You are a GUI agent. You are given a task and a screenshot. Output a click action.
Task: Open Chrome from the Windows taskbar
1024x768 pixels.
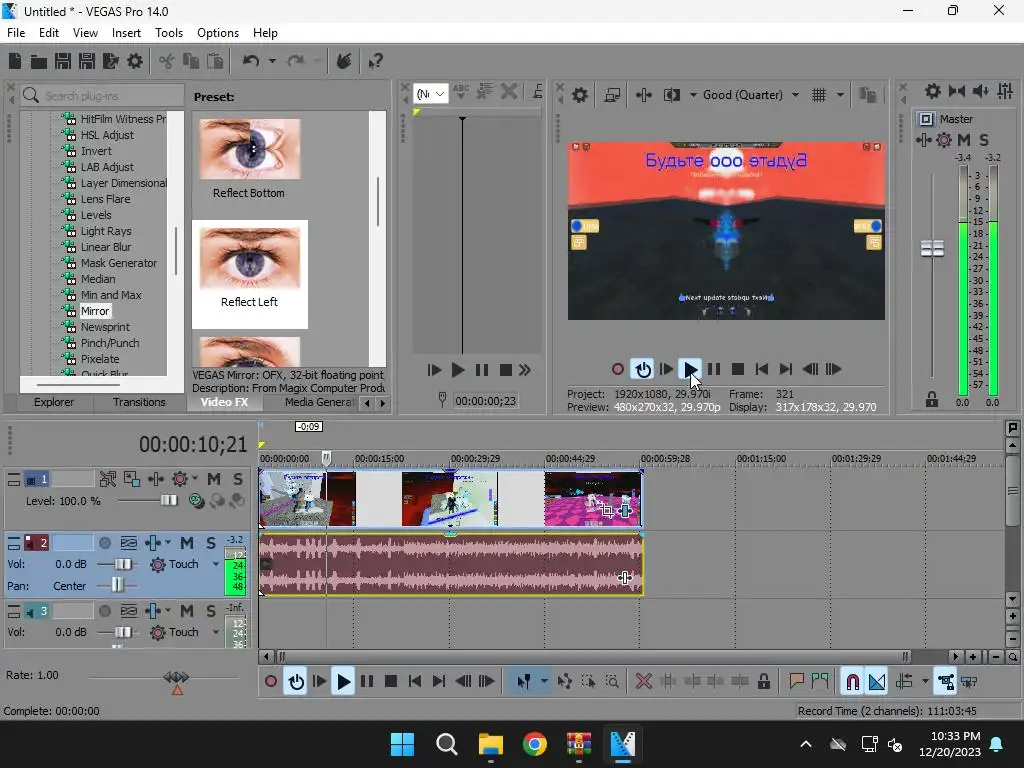coord(534,744)
